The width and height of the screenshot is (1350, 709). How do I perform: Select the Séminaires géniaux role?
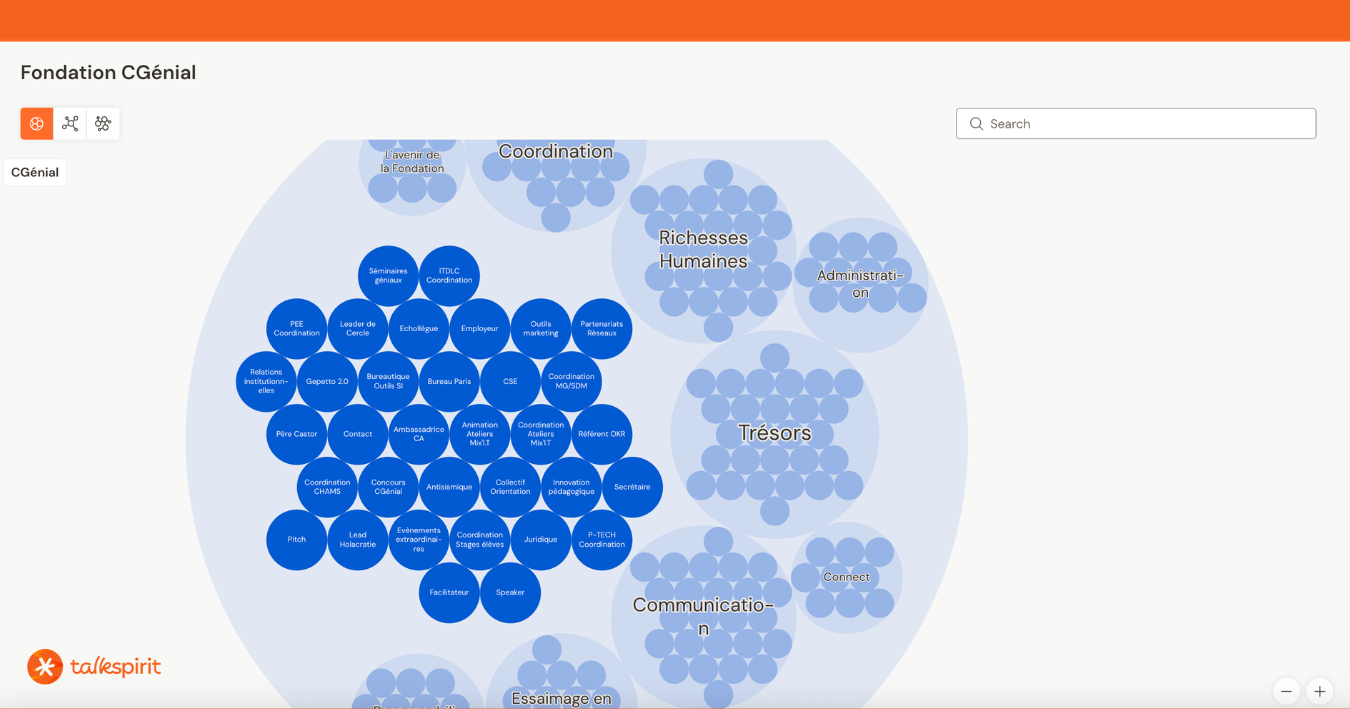point(388,276)
